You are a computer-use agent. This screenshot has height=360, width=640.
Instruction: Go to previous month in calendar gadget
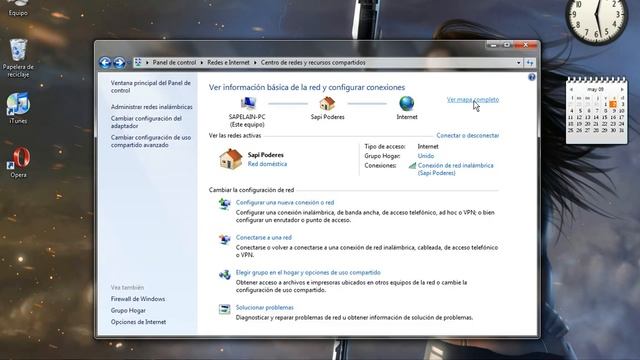pos(571,89)
